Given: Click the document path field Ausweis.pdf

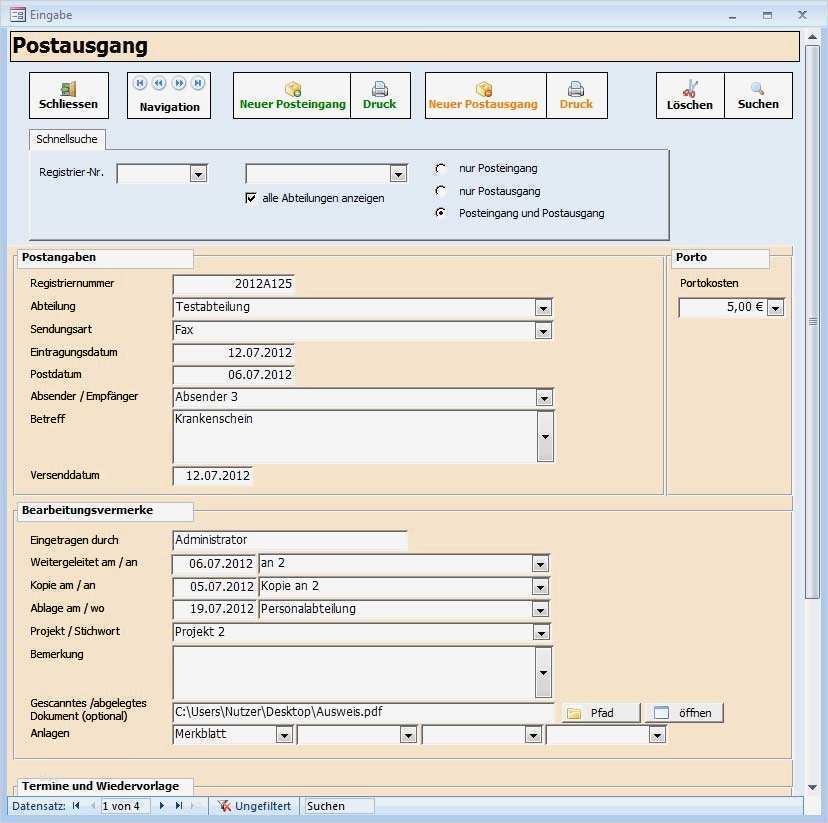Looking at the screenshot, I should 363,712.
